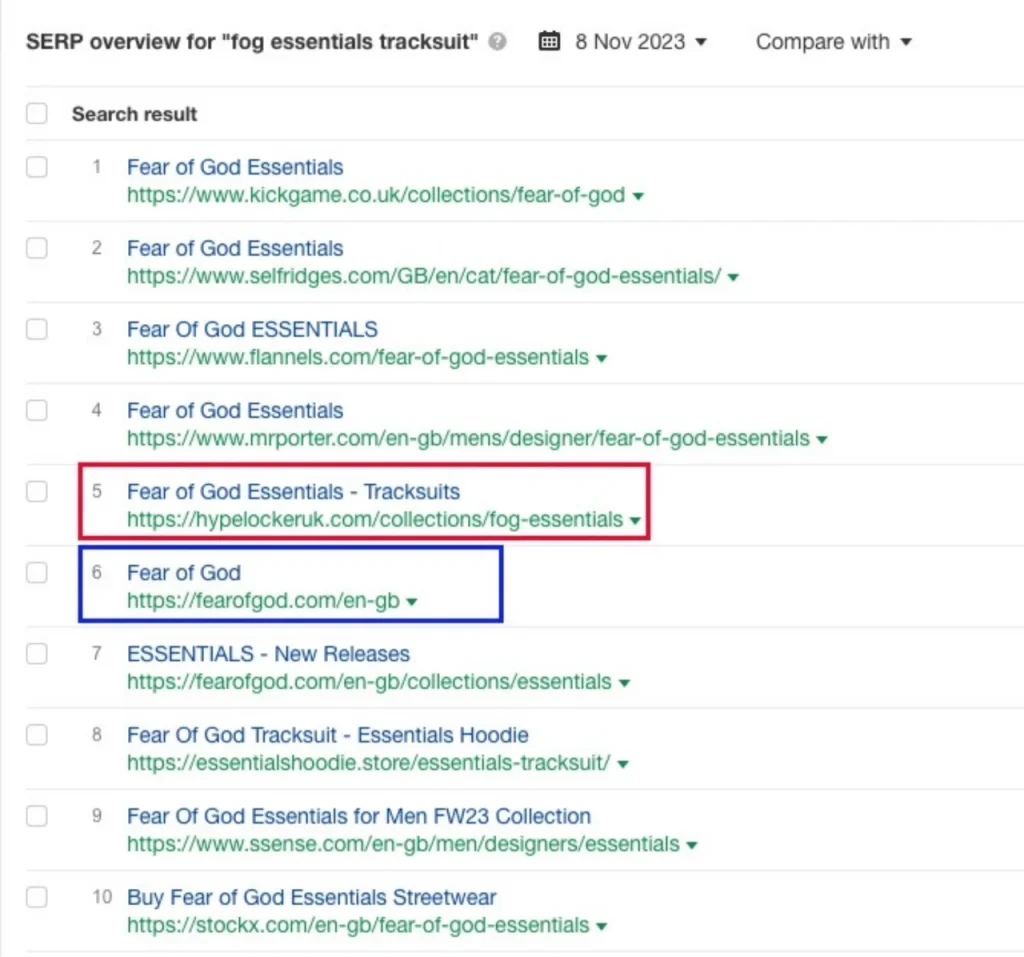The image size is (1024, 957).
Task: Tick the checkbox for result 5 hypelockeruk
Action: point(37,491)
